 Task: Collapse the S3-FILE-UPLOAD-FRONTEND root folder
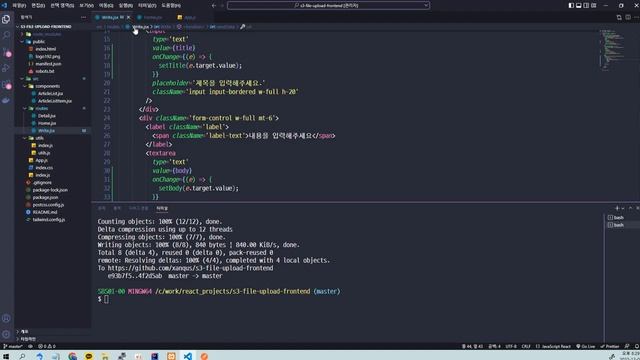(x=46, y=27)
